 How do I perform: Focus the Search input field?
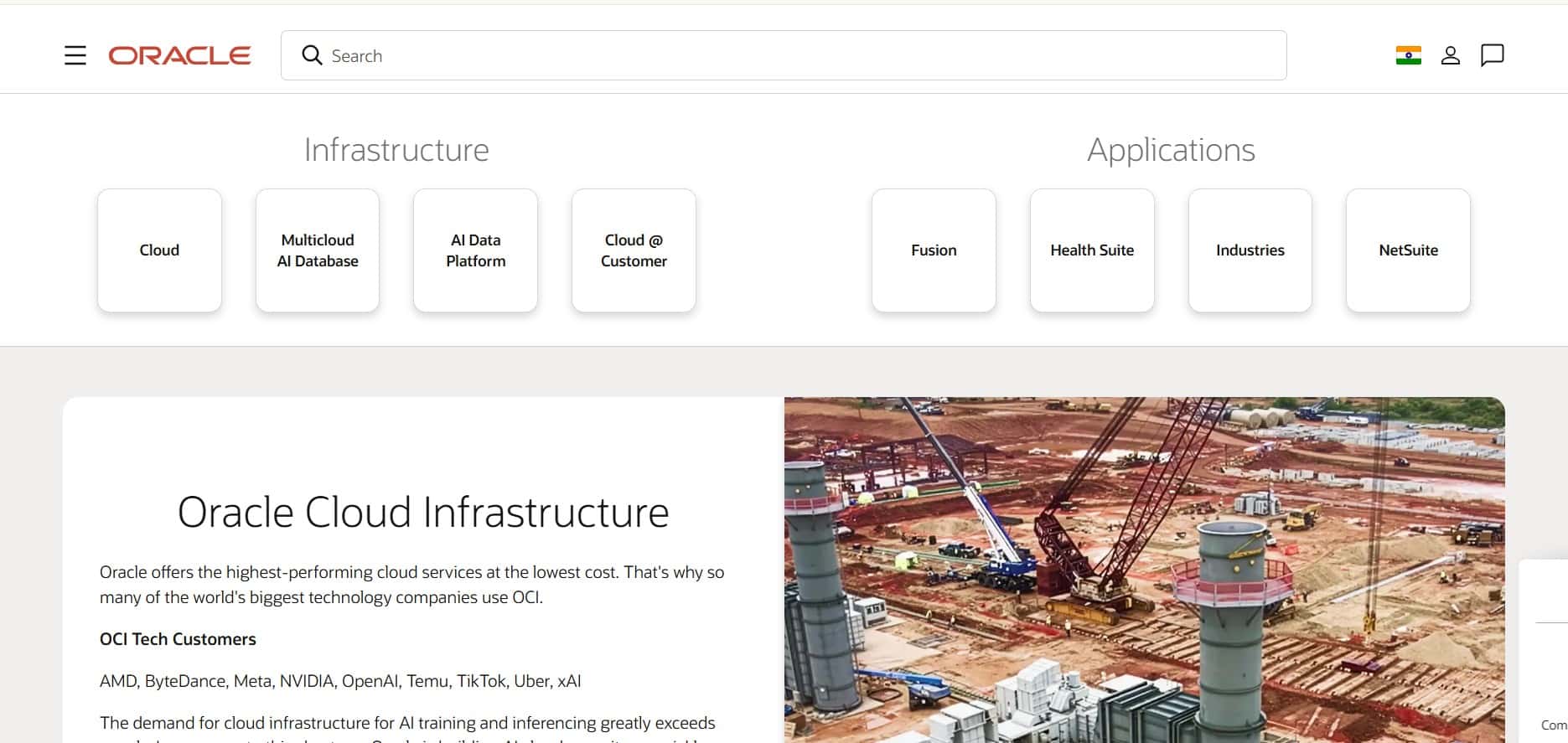pos(784,55)
